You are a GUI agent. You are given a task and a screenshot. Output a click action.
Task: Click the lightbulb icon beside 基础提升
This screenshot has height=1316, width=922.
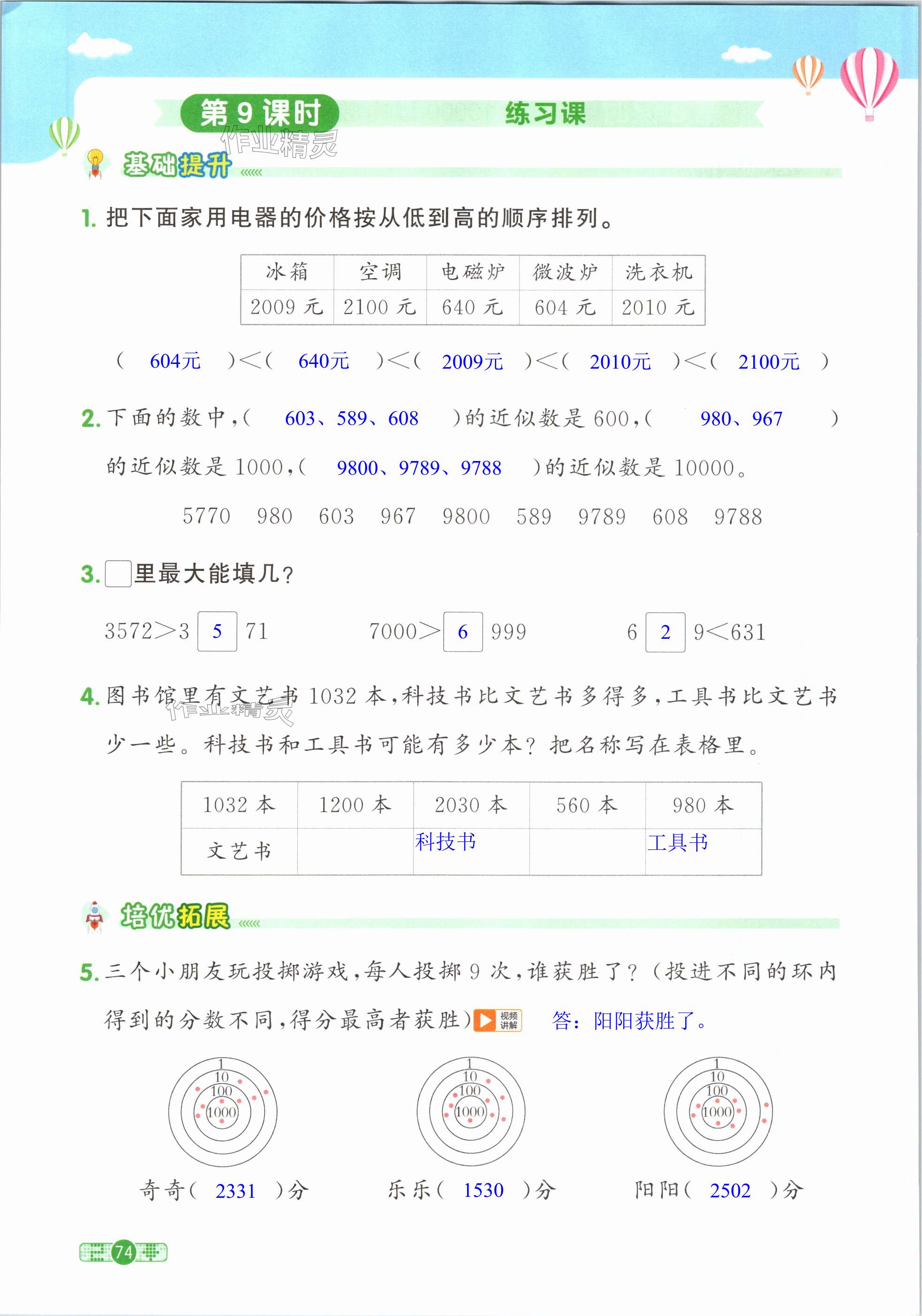pyautogui.click(x=95, y=163)
